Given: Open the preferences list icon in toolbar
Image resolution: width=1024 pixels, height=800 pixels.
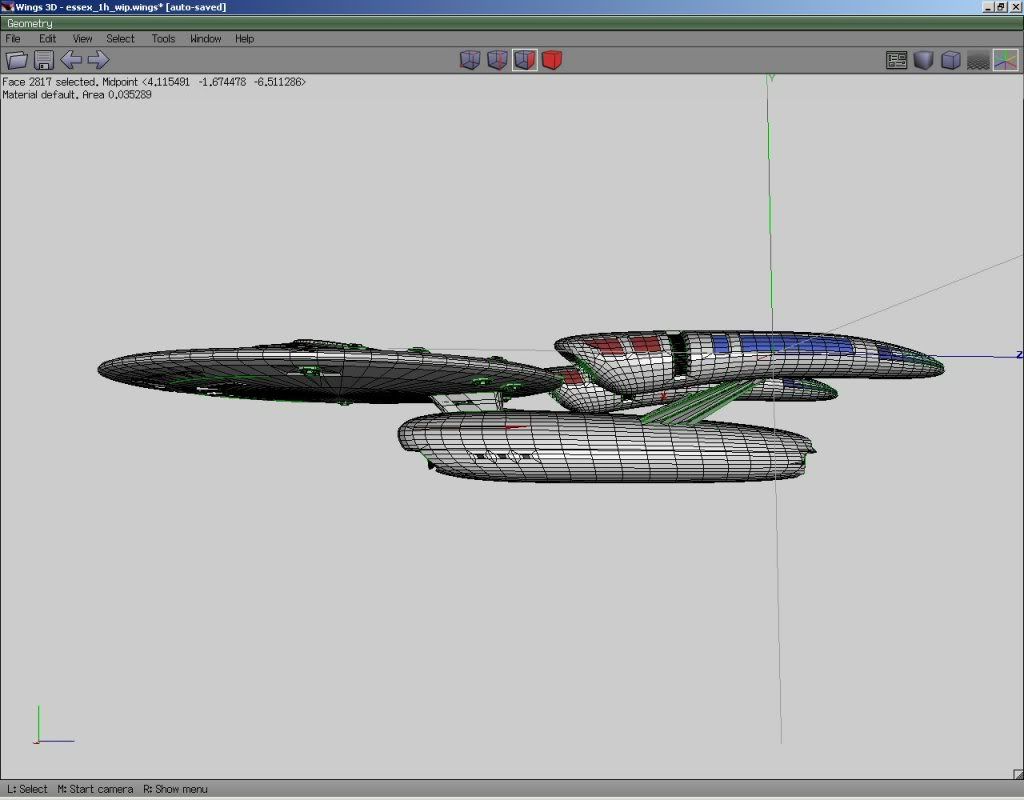Looking at the screenshot, I should click(897, 60).
